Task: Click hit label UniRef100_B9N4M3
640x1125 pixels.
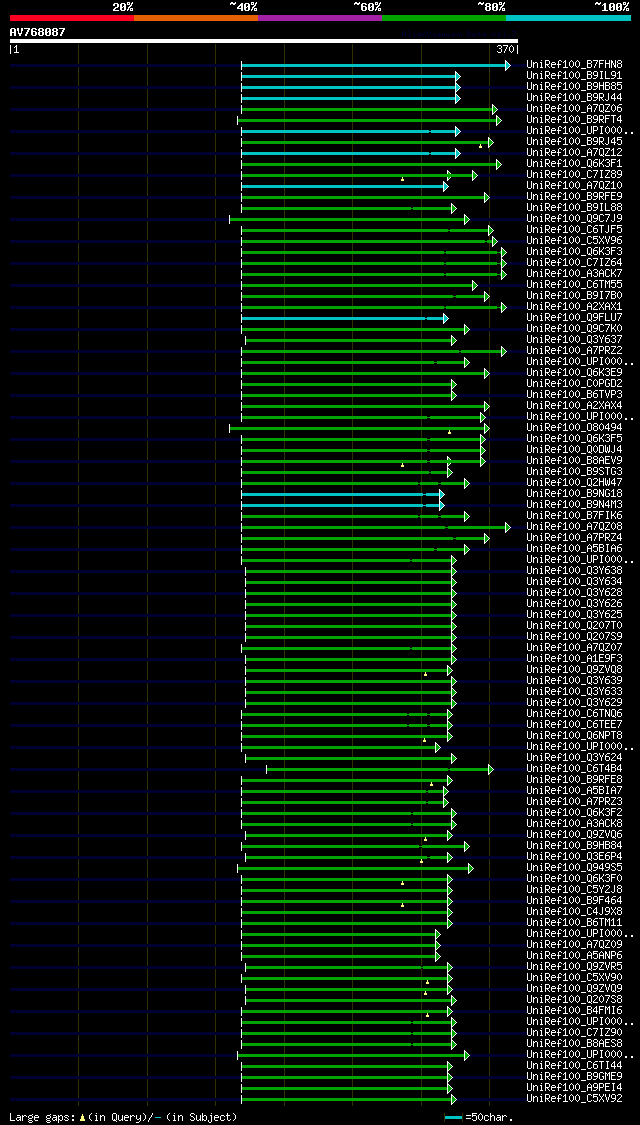Action: coord(574,504)
